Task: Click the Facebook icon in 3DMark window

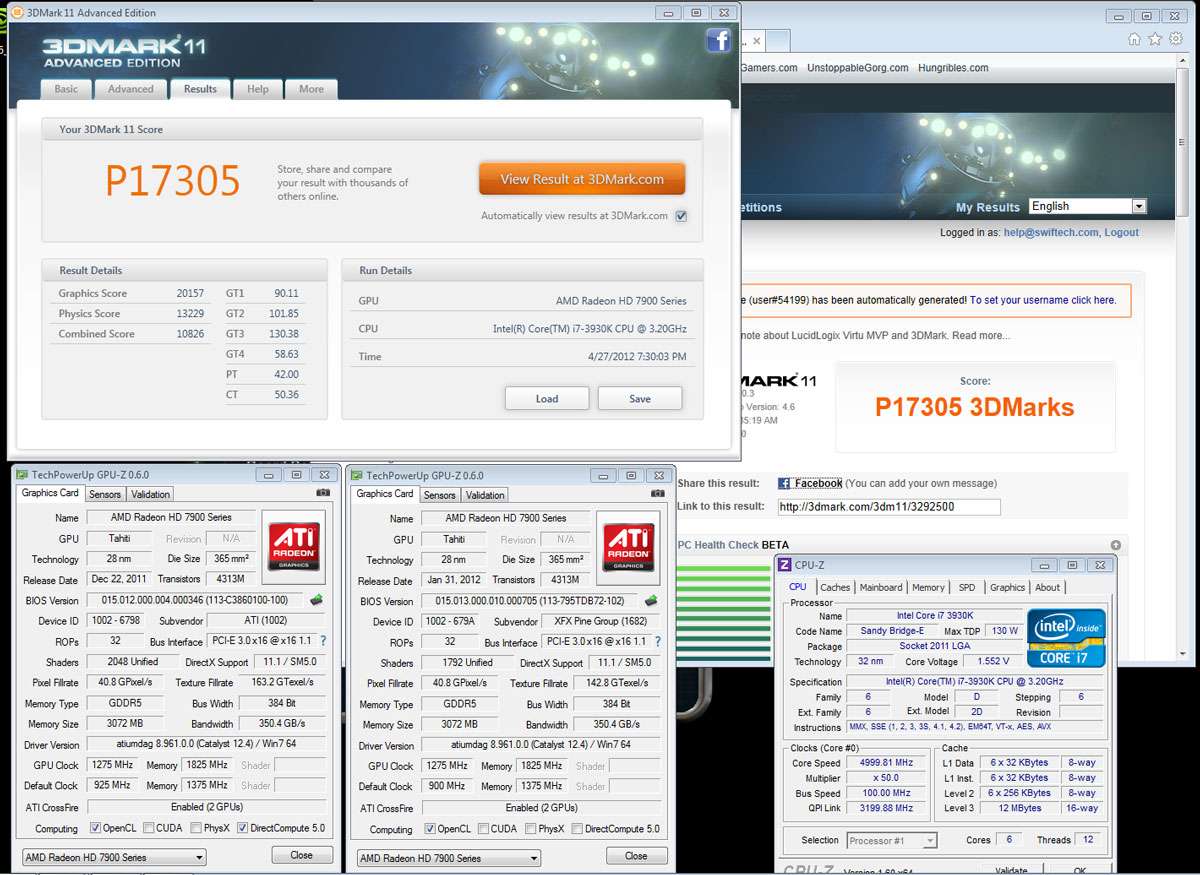Action: (x=718, y=40)
